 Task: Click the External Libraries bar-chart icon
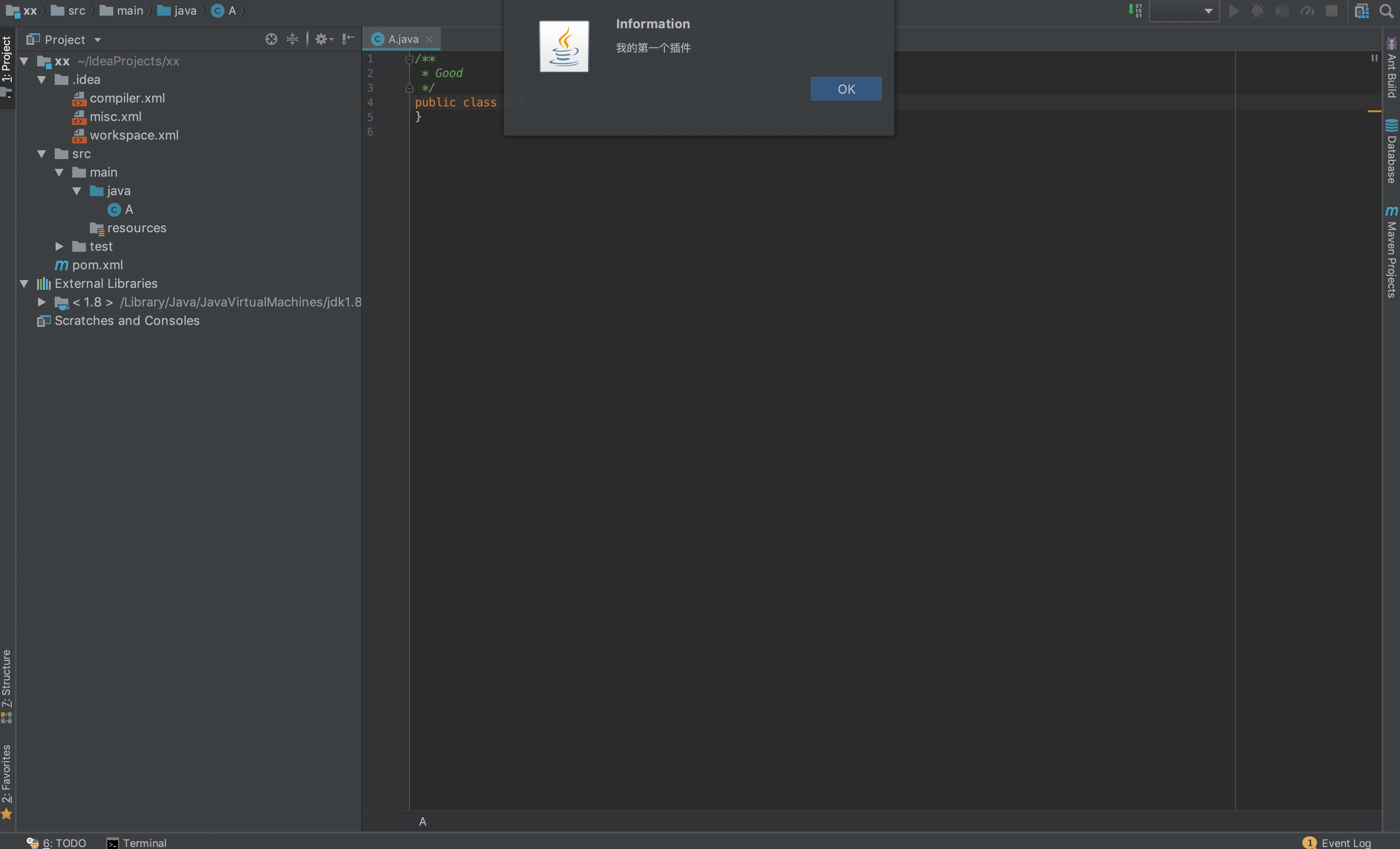[44, 284]
